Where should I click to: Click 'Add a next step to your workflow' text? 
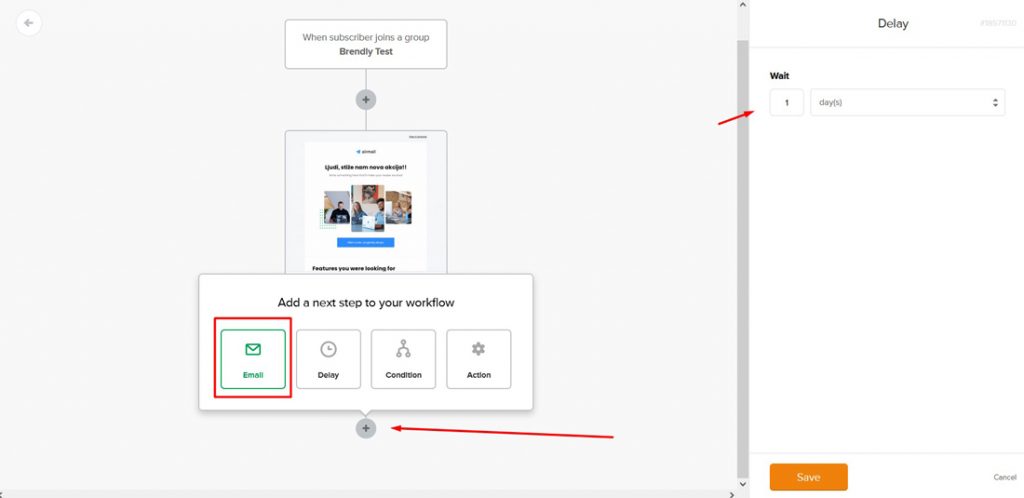click(366, 303)
